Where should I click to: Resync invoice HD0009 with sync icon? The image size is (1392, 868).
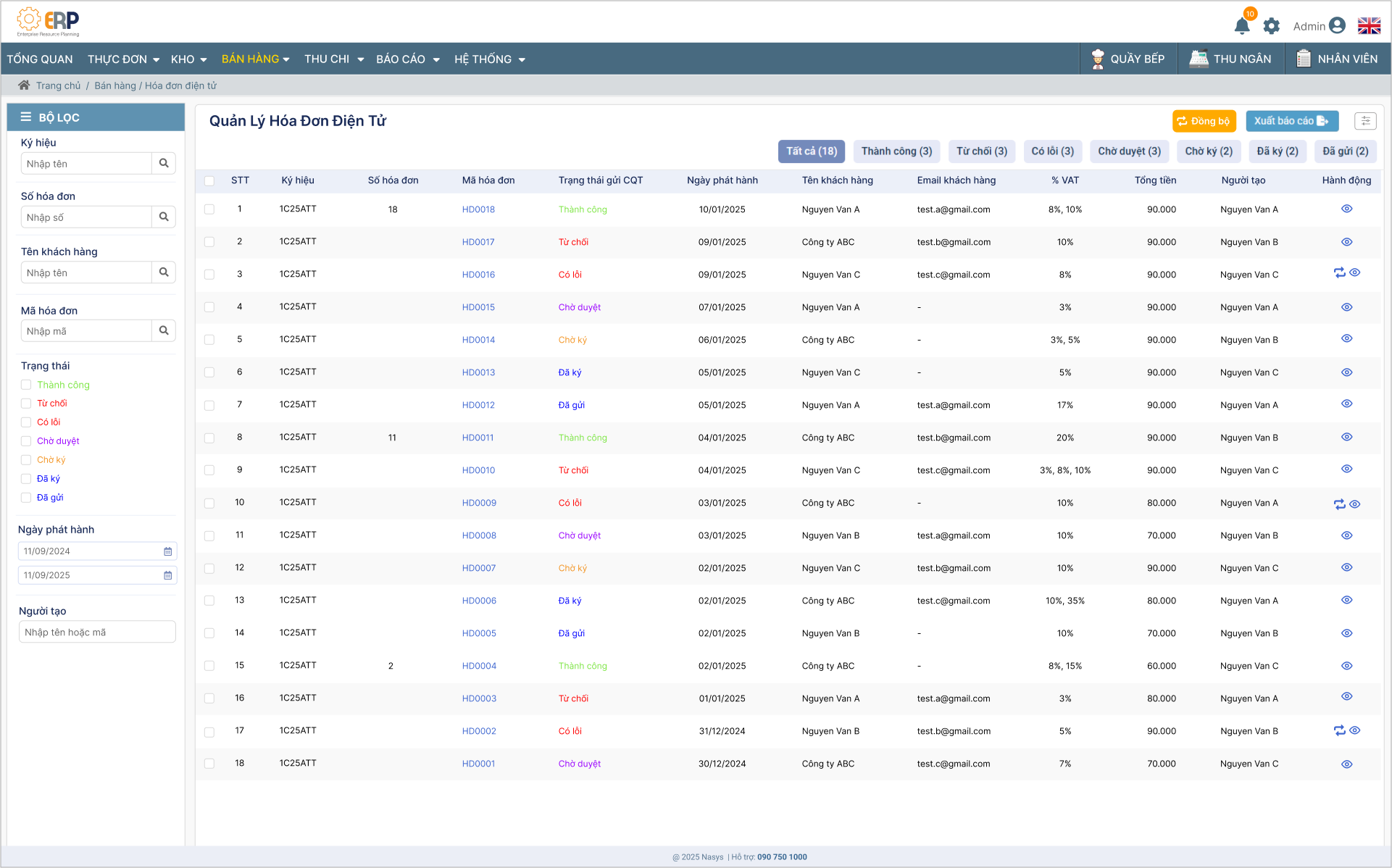[1339, 504]
